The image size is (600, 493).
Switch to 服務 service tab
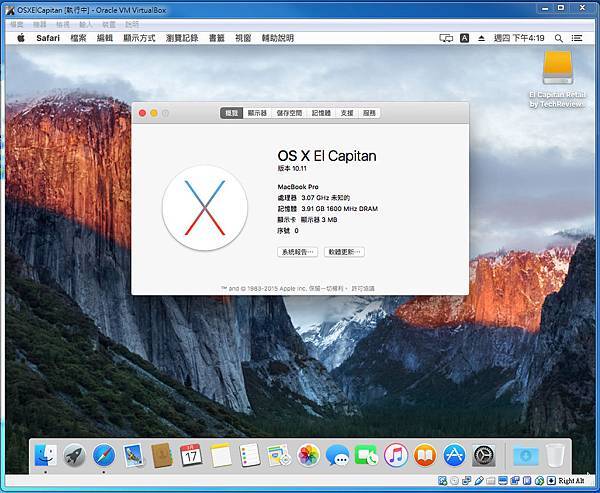[369, 113]
